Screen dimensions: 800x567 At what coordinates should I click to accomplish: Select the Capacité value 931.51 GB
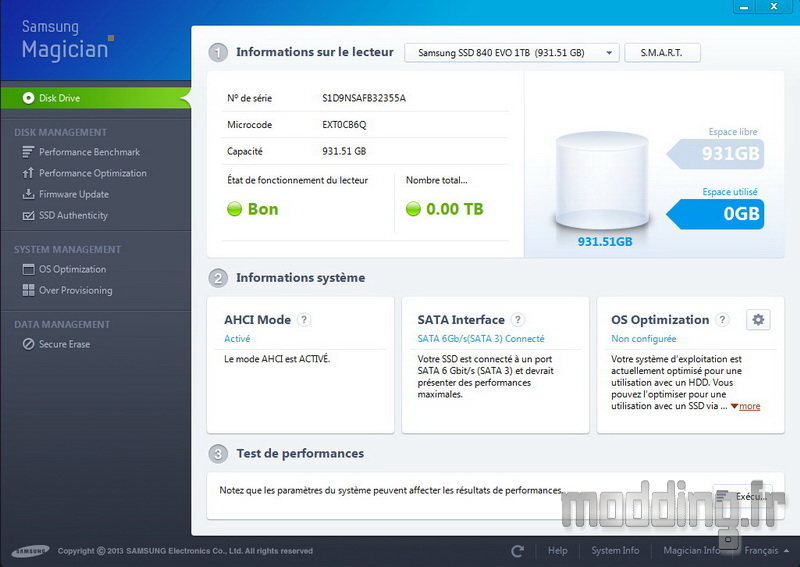pyautogui.click(x=344, y=151)
